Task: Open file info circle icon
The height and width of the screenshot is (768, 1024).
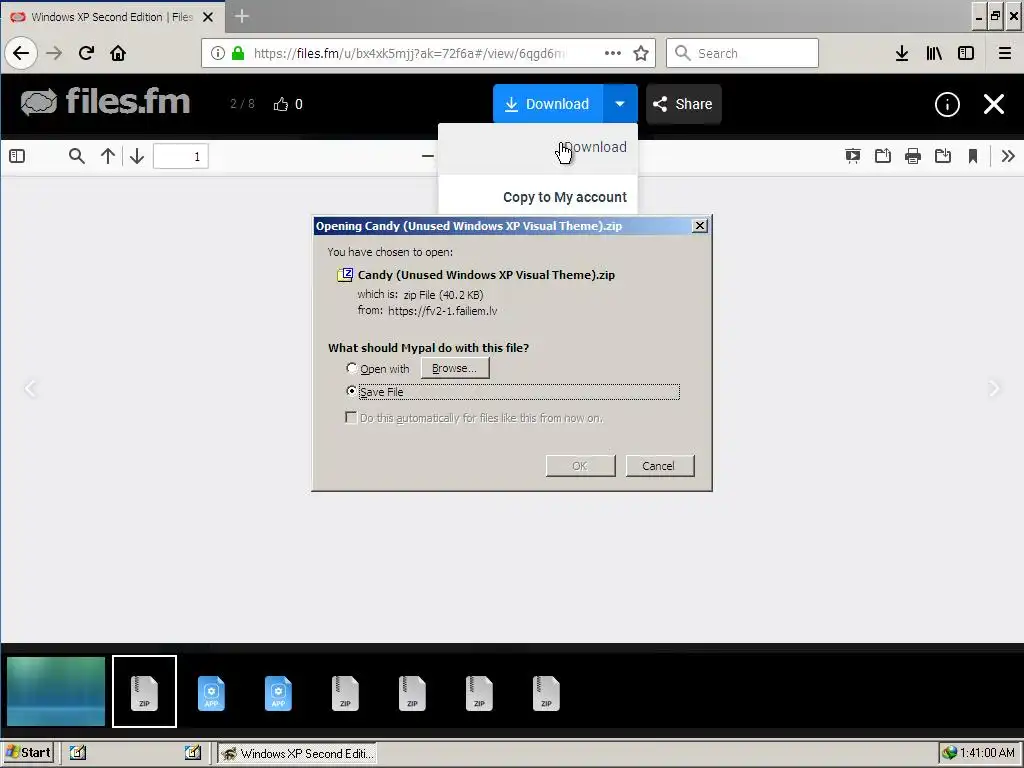Action: pos(947,104)
